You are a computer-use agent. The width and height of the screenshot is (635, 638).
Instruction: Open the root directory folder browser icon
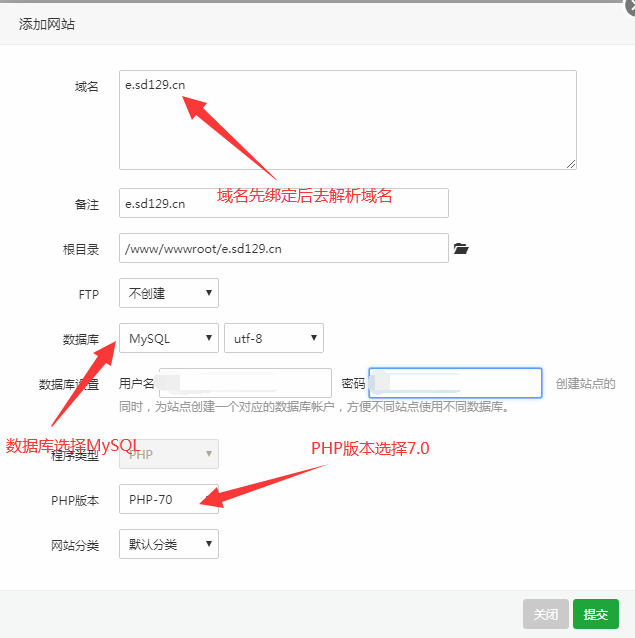tap(461, 248)
